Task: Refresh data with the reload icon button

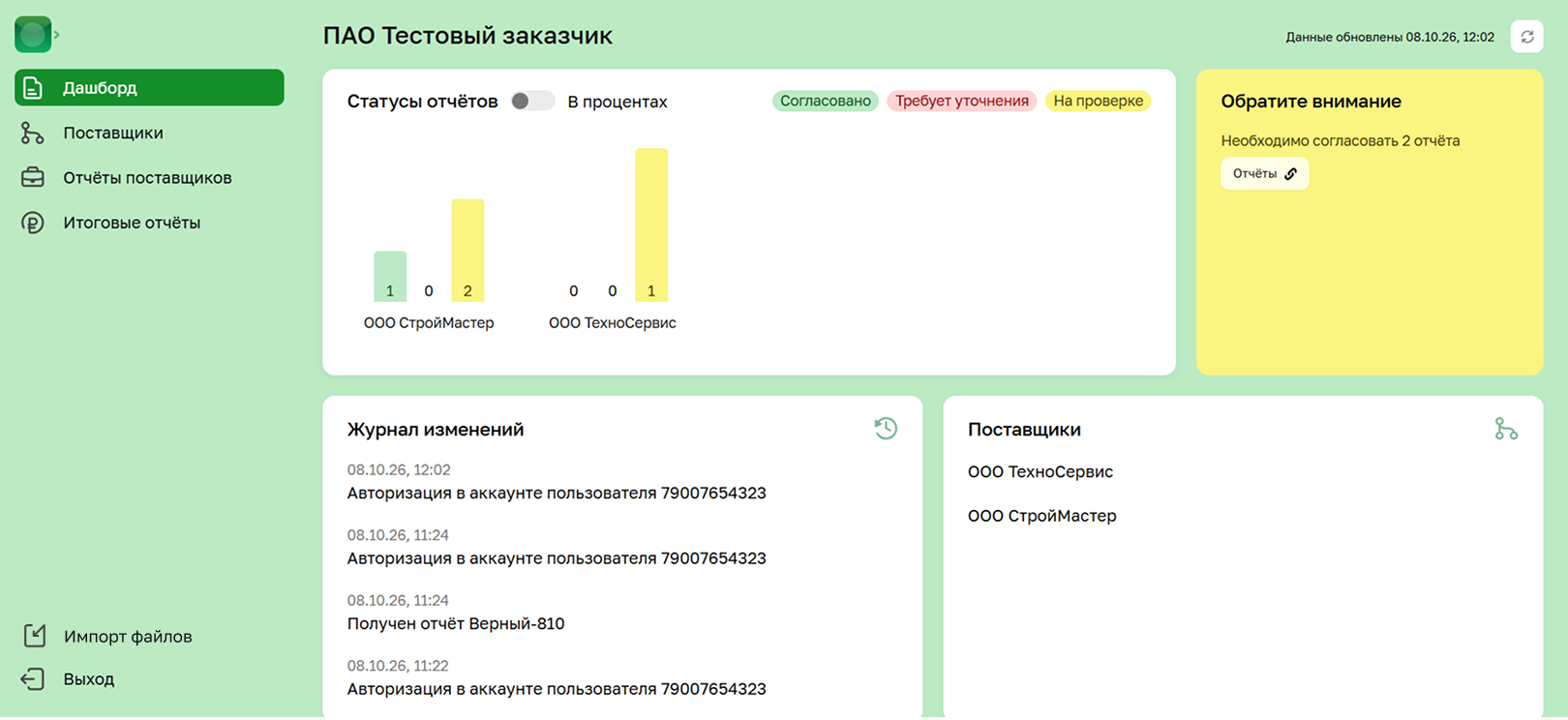Action: pos(1527,37)
